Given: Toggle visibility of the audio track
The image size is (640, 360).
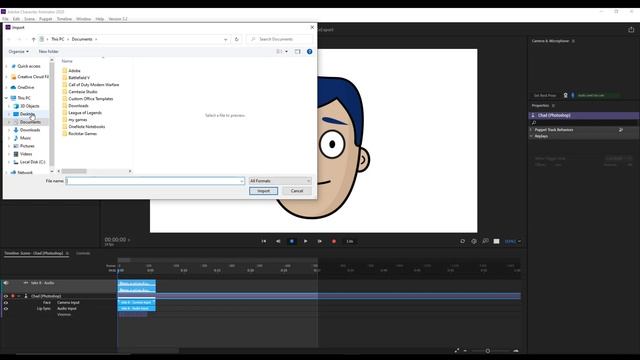Looking at the screenshot, I should pos(6,282).
